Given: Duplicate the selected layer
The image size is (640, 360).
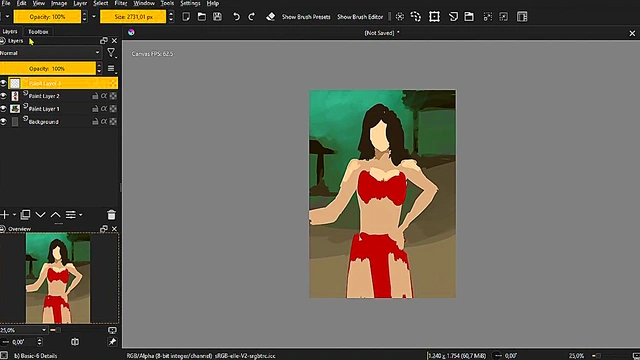Looking at the screenshot, I should (25, 215).
